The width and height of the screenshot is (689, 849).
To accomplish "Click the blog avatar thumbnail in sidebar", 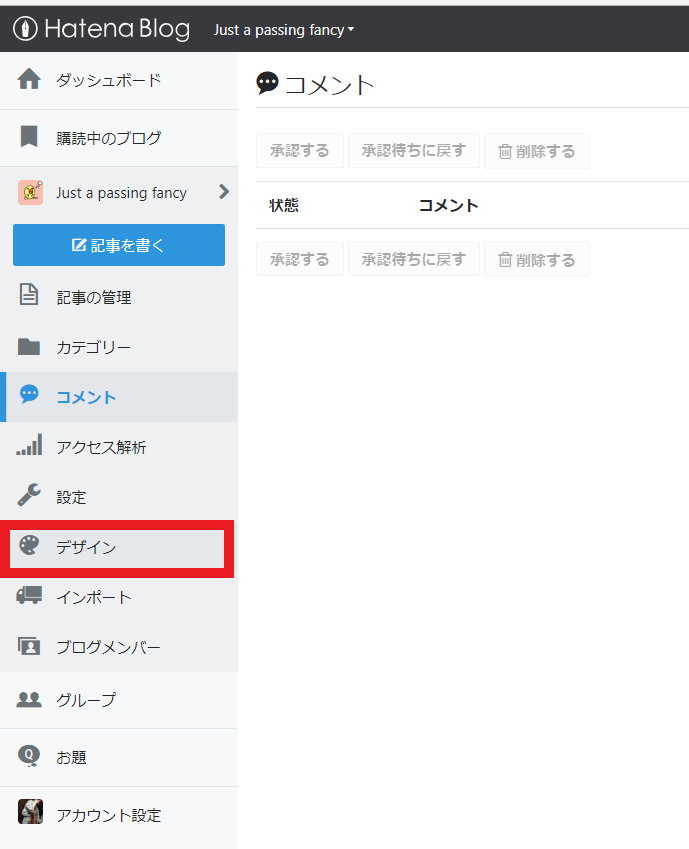I will pyautogui.click(x=30, y=192).
